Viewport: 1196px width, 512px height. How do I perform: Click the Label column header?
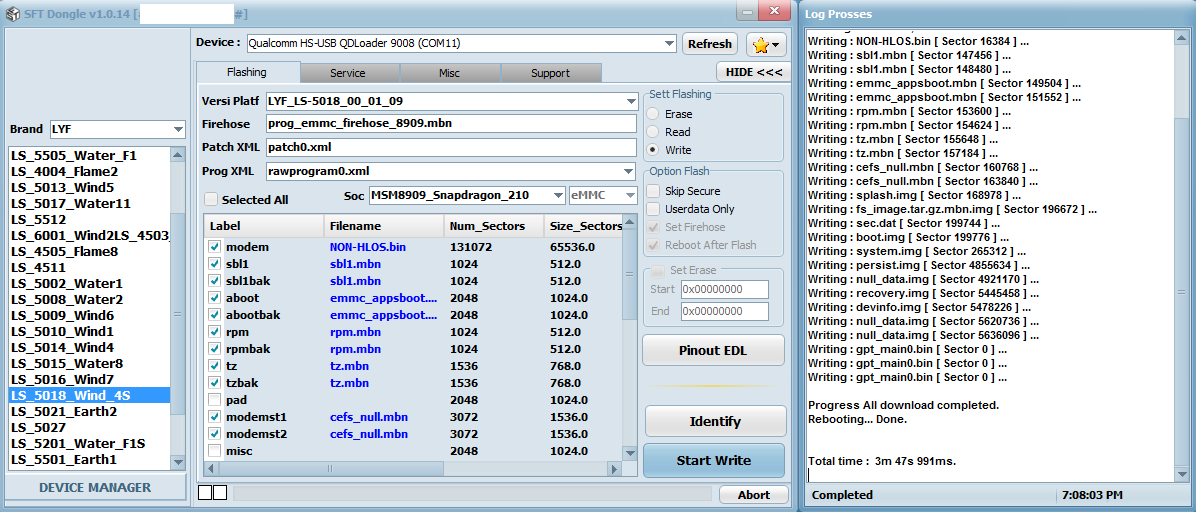[264, 227]
